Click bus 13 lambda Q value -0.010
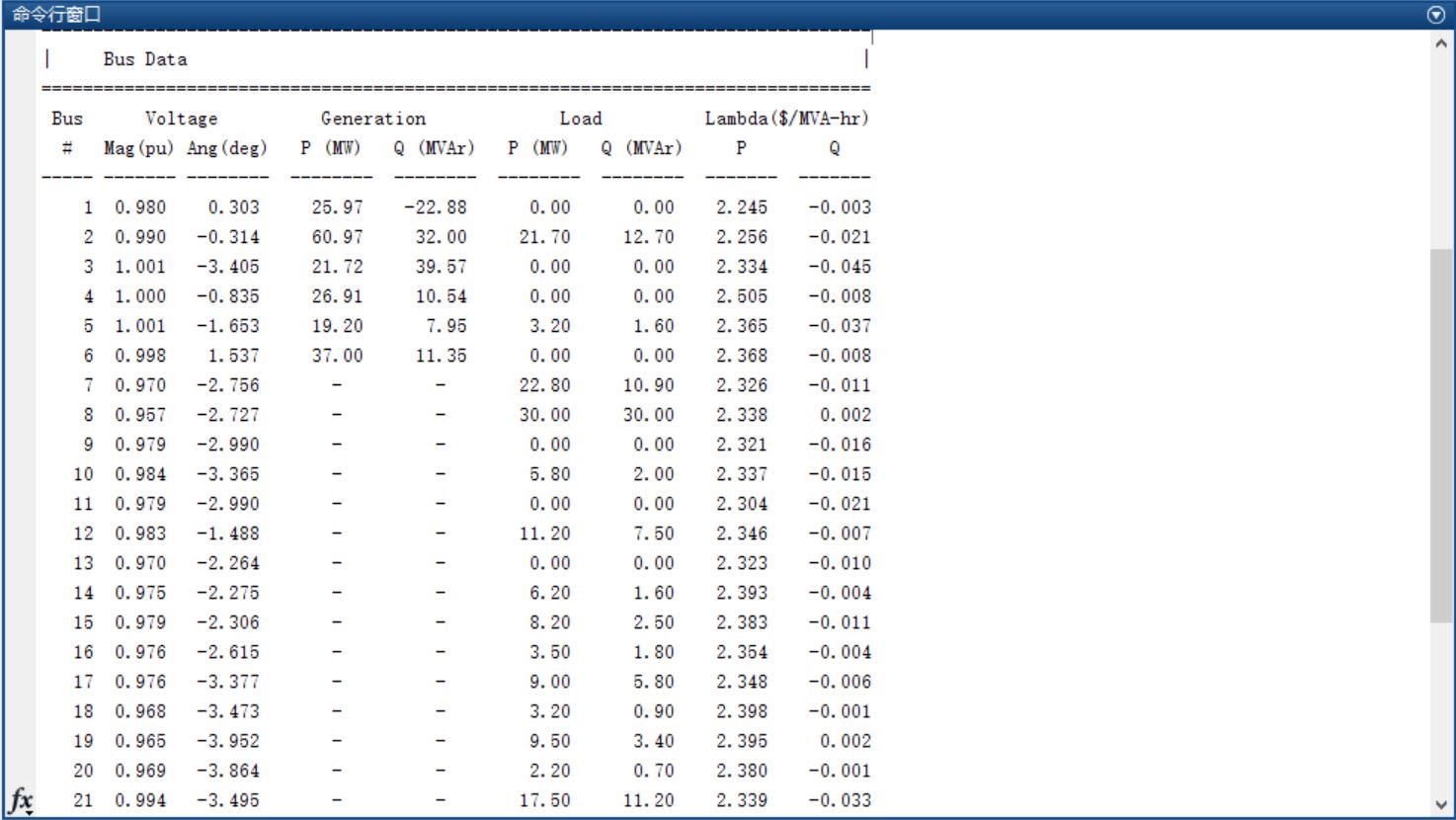1456x820 pixels. (x=840, y=563)
